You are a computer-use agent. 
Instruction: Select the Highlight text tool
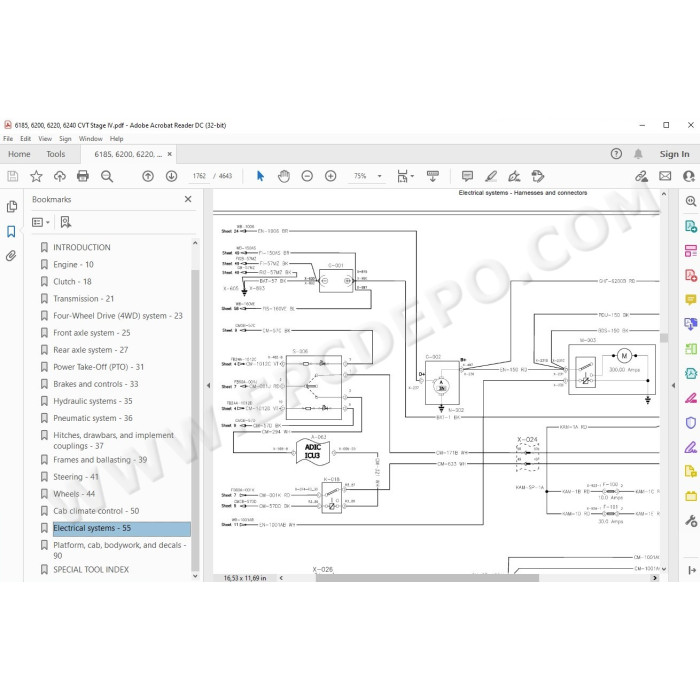coord(491,176)
